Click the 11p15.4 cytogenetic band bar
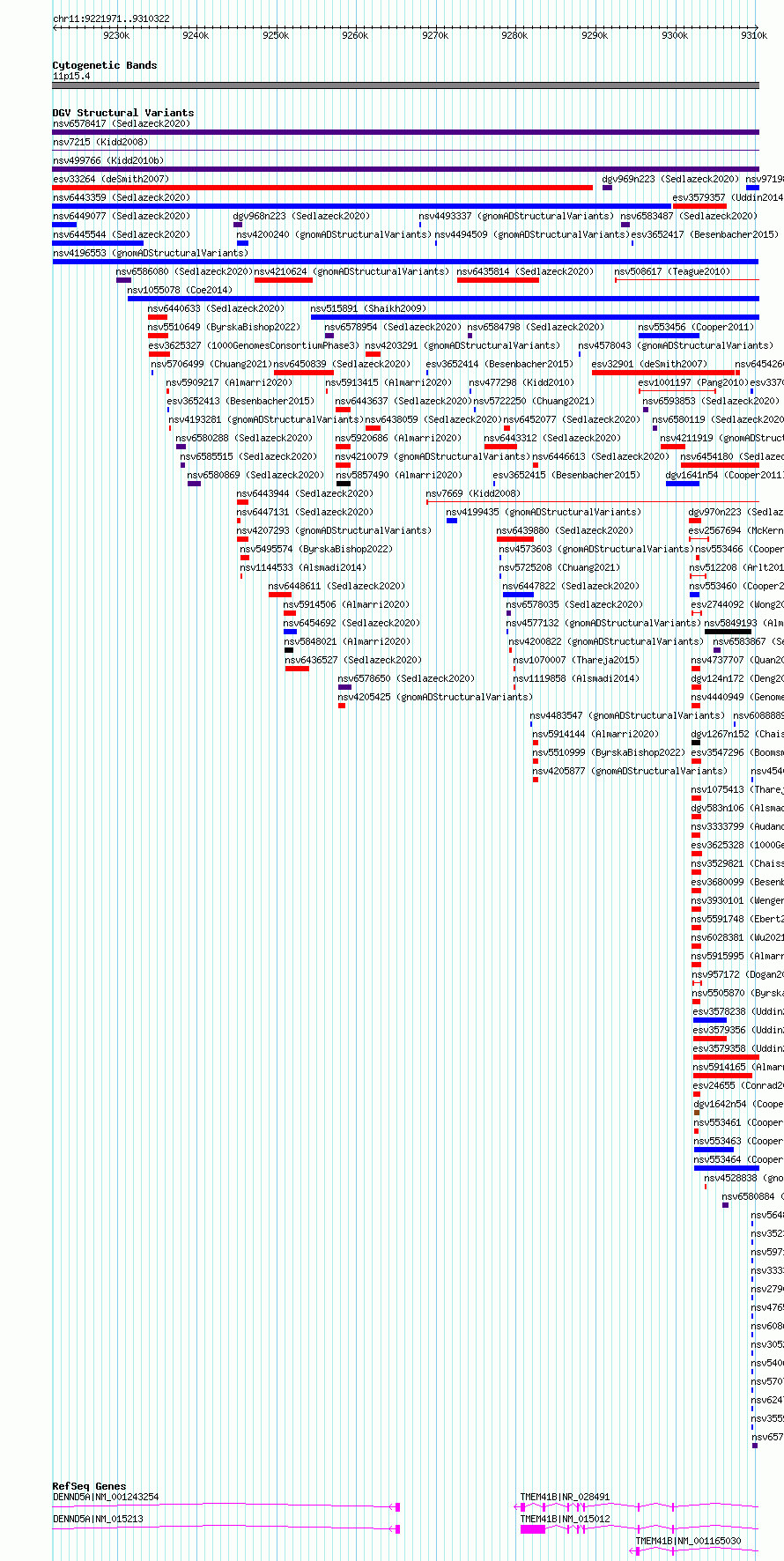The image size is (784, 1561). [406, 85]
